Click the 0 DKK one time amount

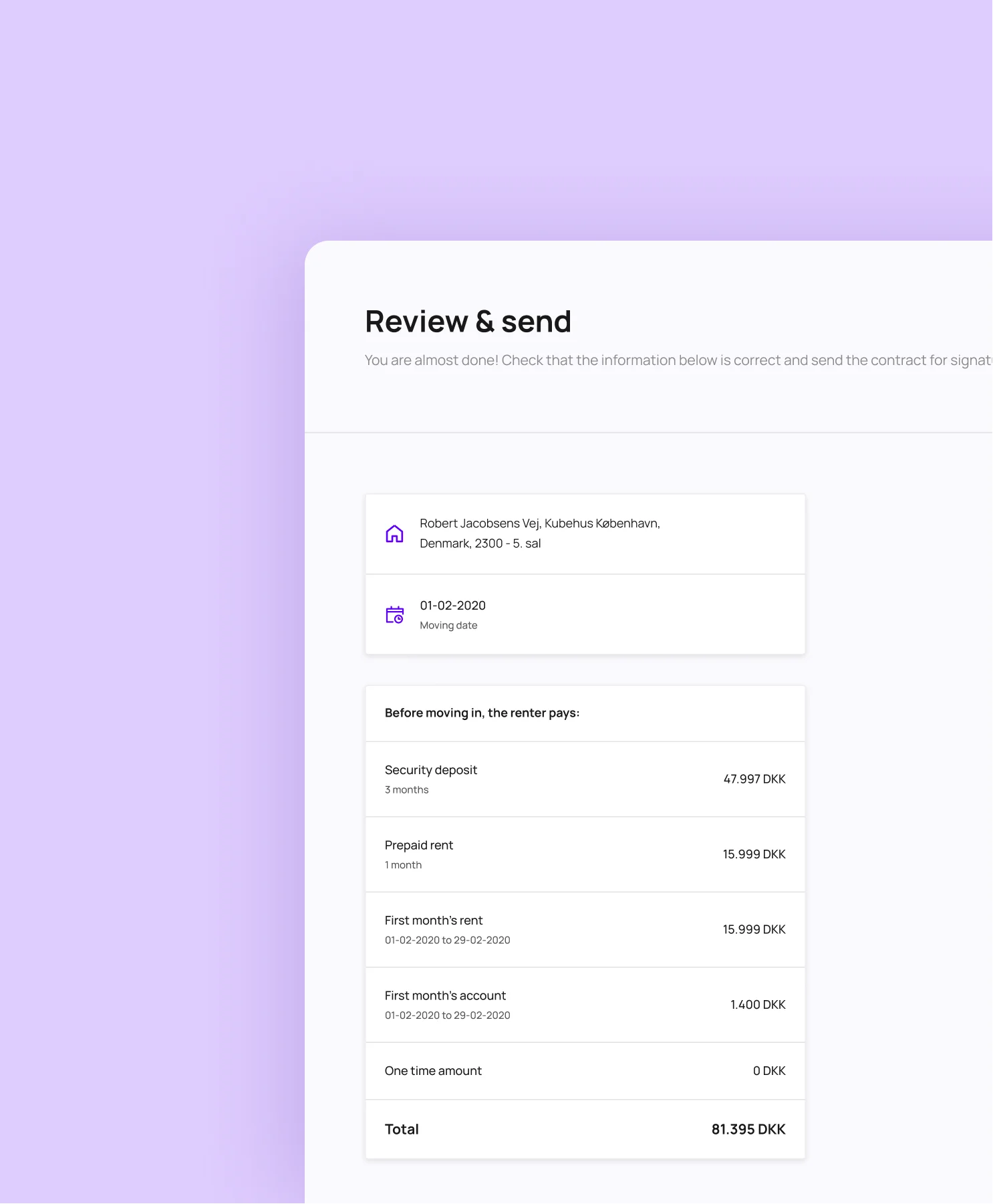tap(768, 1070)
